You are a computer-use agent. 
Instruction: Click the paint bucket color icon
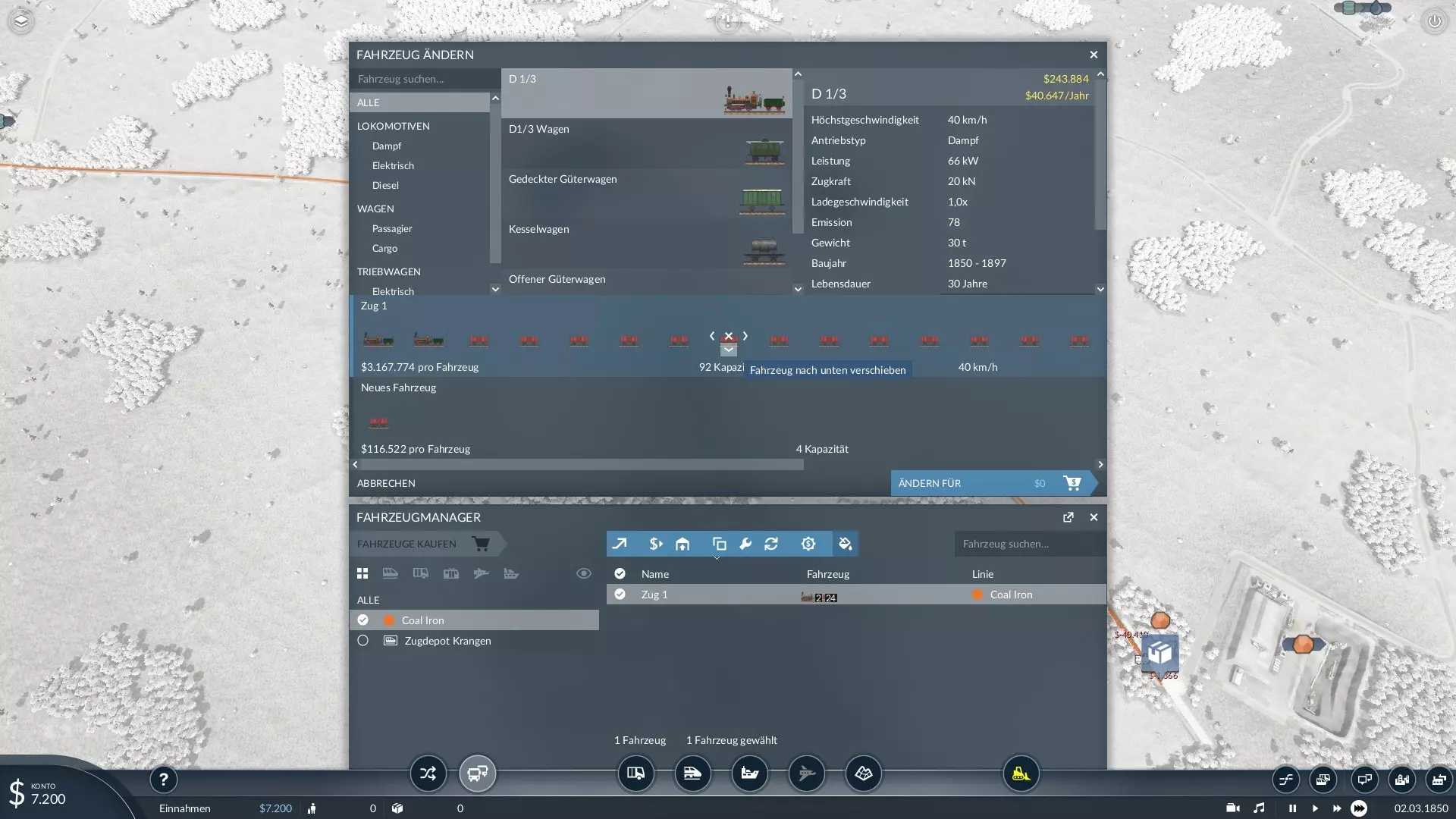click(845, 544)
